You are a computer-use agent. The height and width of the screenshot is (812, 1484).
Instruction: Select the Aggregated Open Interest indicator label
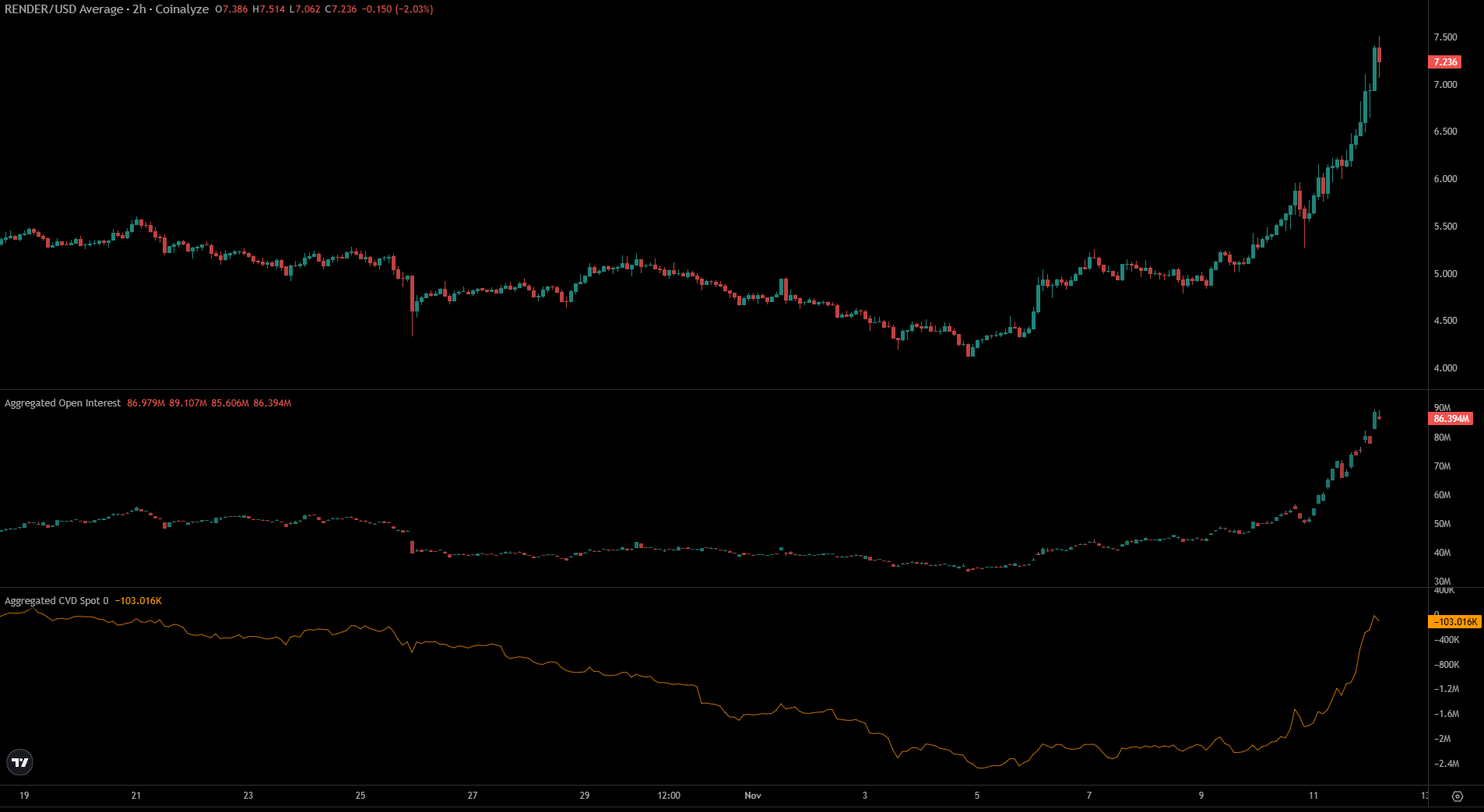pos(62,403)
